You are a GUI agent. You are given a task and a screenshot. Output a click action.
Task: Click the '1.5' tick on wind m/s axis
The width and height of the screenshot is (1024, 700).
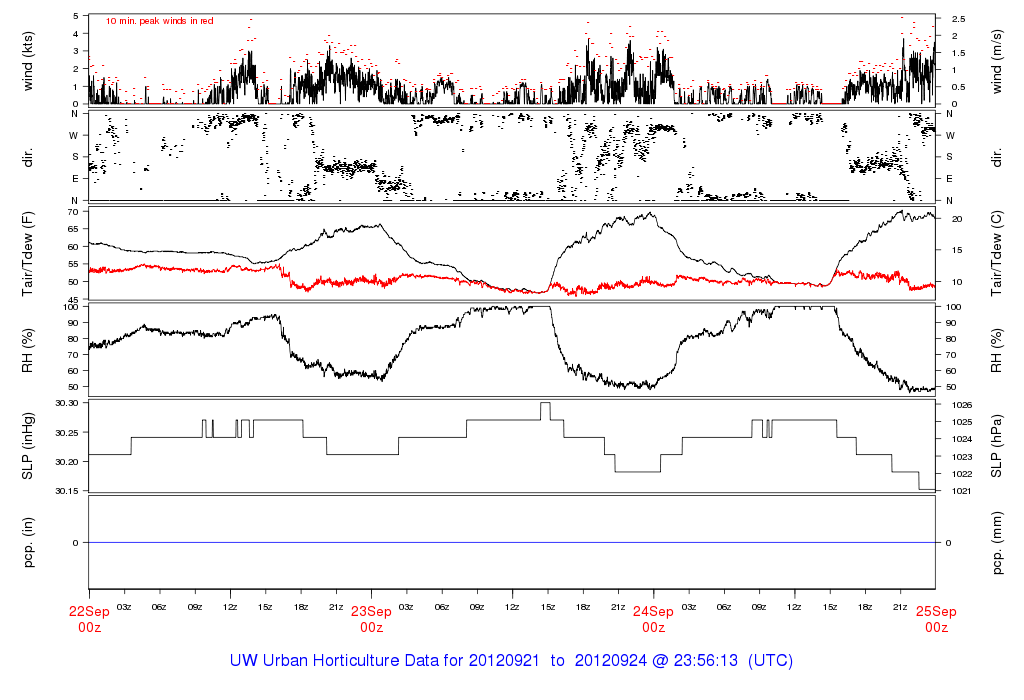pos(958,53)
